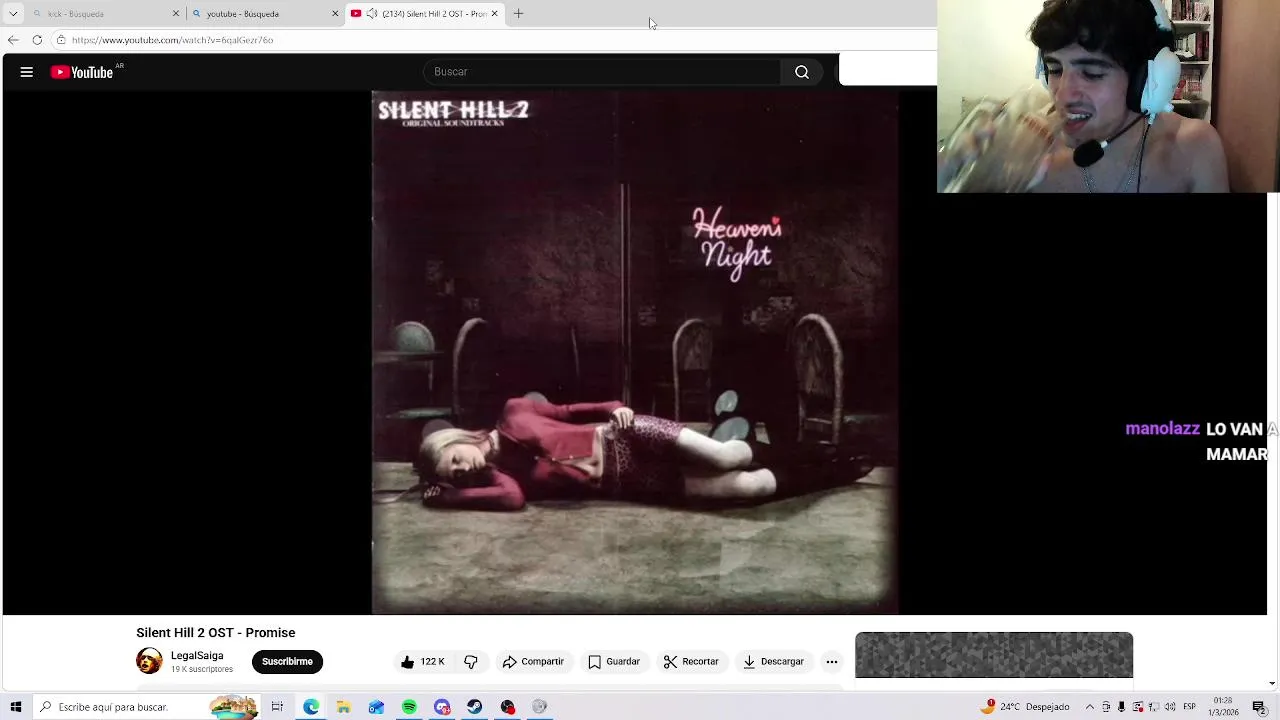
Task: Dislike the Silent Hill 2 OST video
Action: (471, 661)
